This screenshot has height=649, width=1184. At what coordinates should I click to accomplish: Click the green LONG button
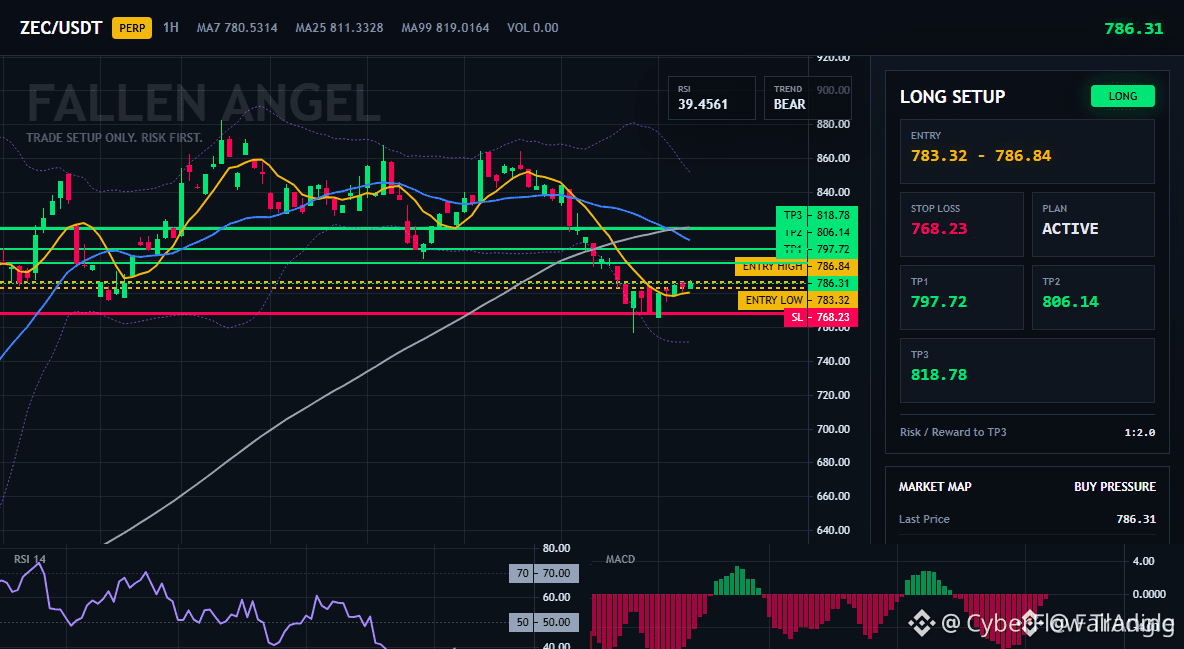(1123, 96)
